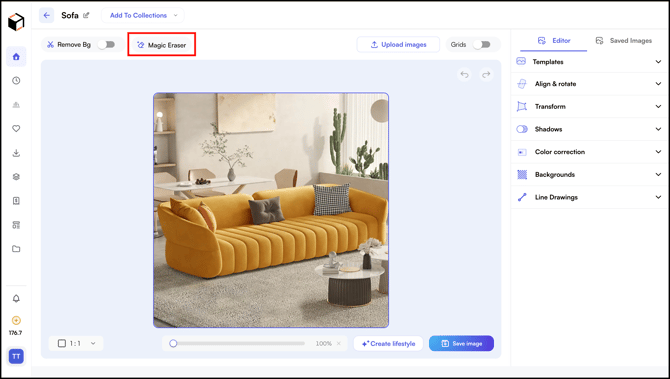This screenshot has height=379, width=670.
Task: Click the sofa image on the canvas
Action: 271,210
